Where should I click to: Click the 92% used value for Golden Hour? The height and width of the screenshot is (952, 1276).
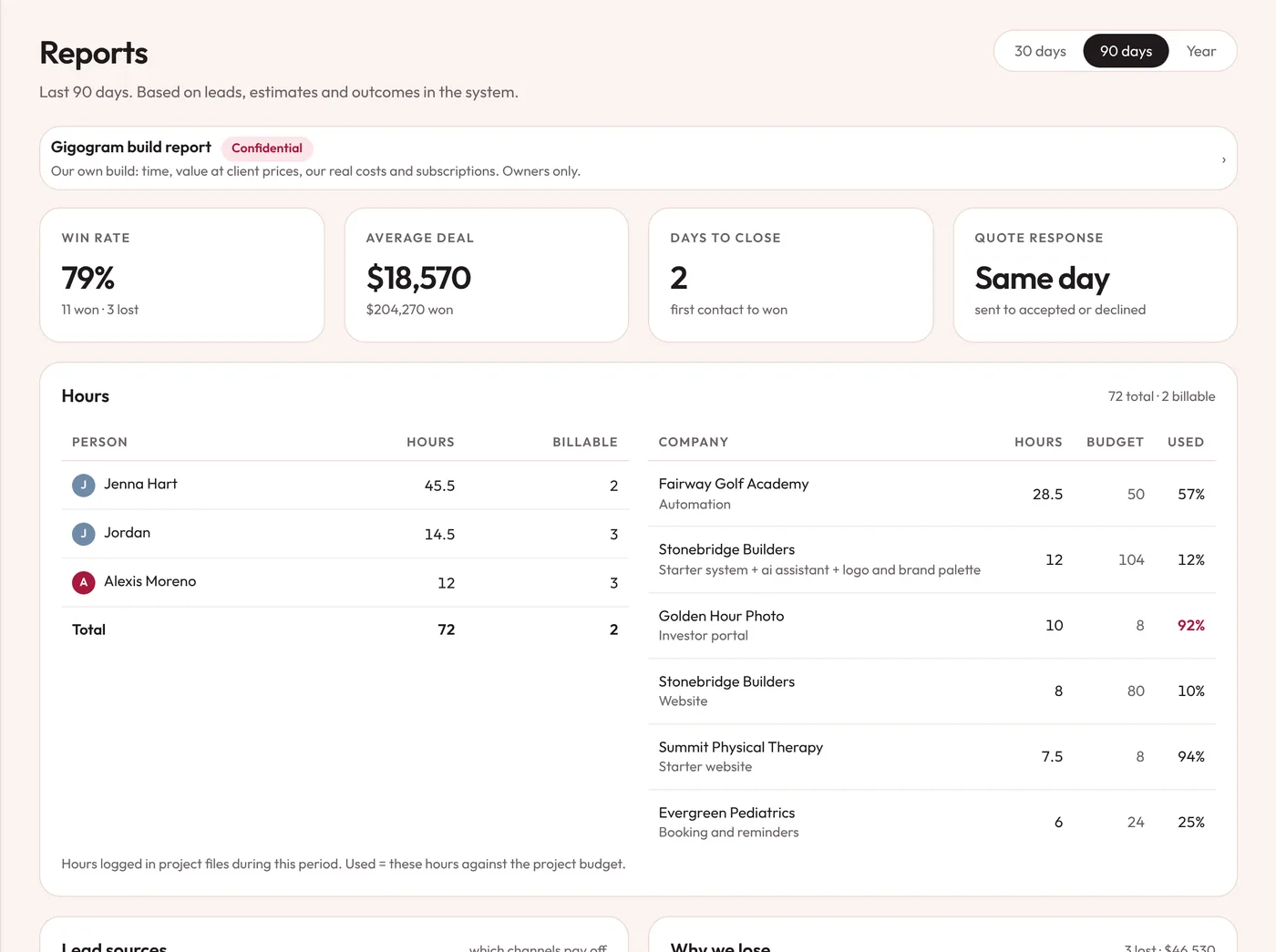[x=1190, y=625]
